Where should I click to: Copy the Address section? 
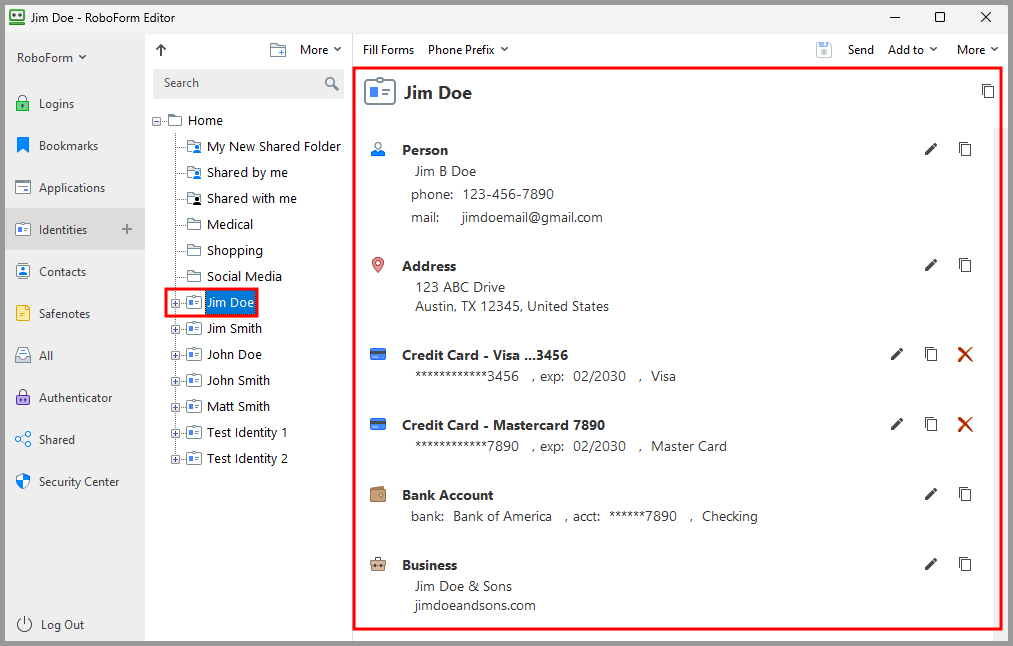(x=965, y=265)
